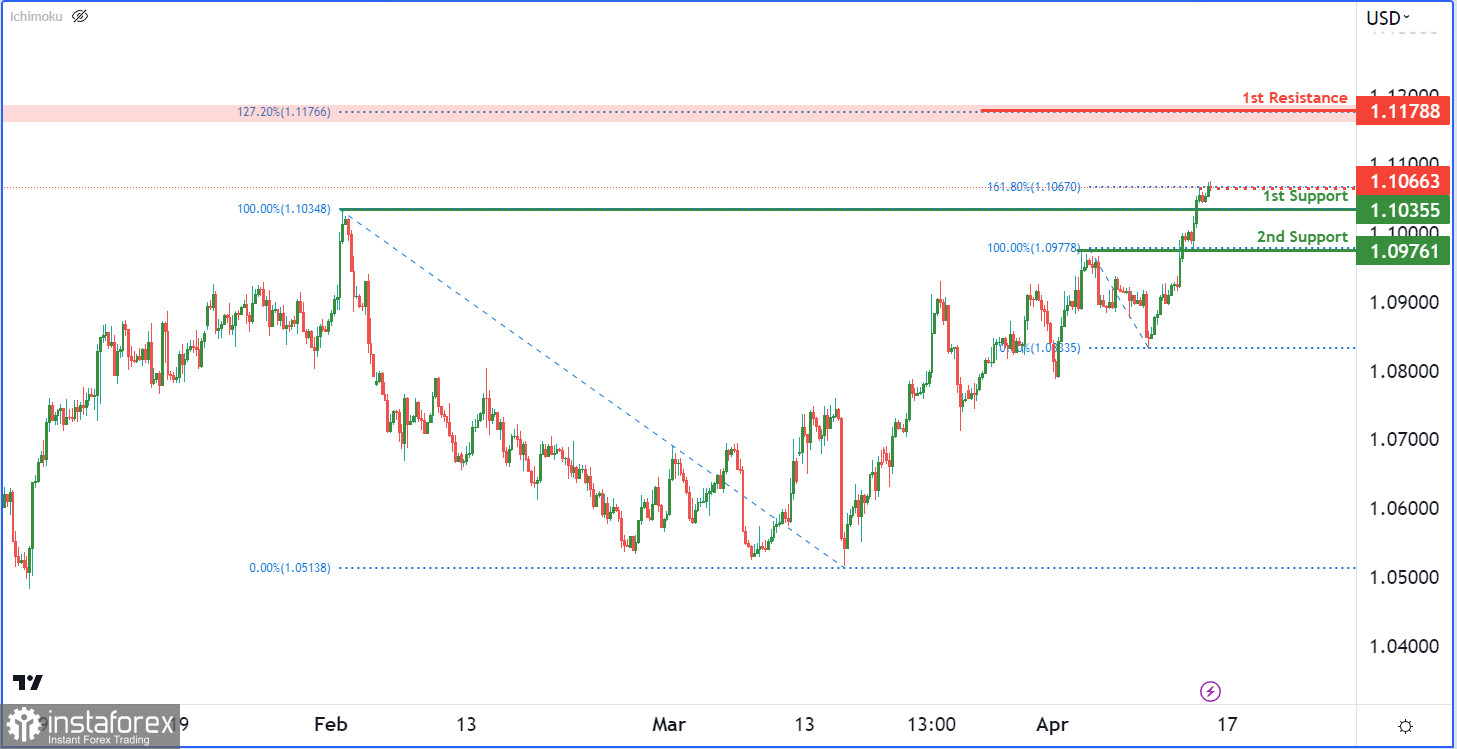Click the 100.00%(1.09778) Fibonacci label
1457x749 pixels.
click(1034, 248)
